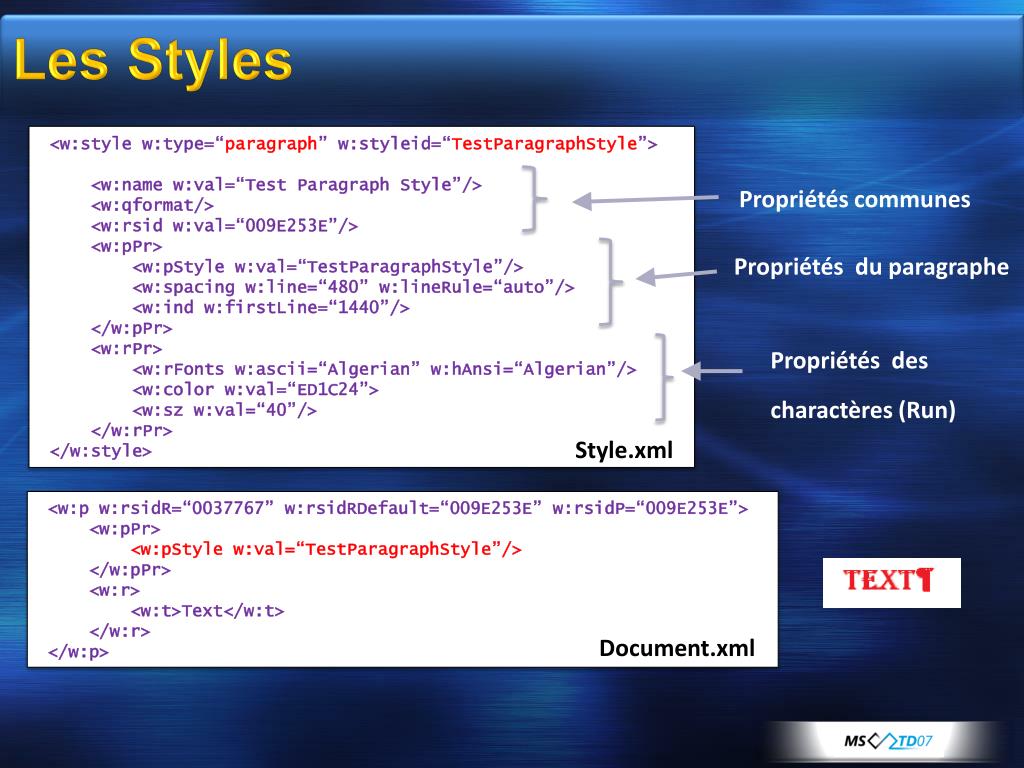This screenshot has height=768, width=1024.
Task: Click the w:rFonts Algerian line
Action: coord(384,369)
